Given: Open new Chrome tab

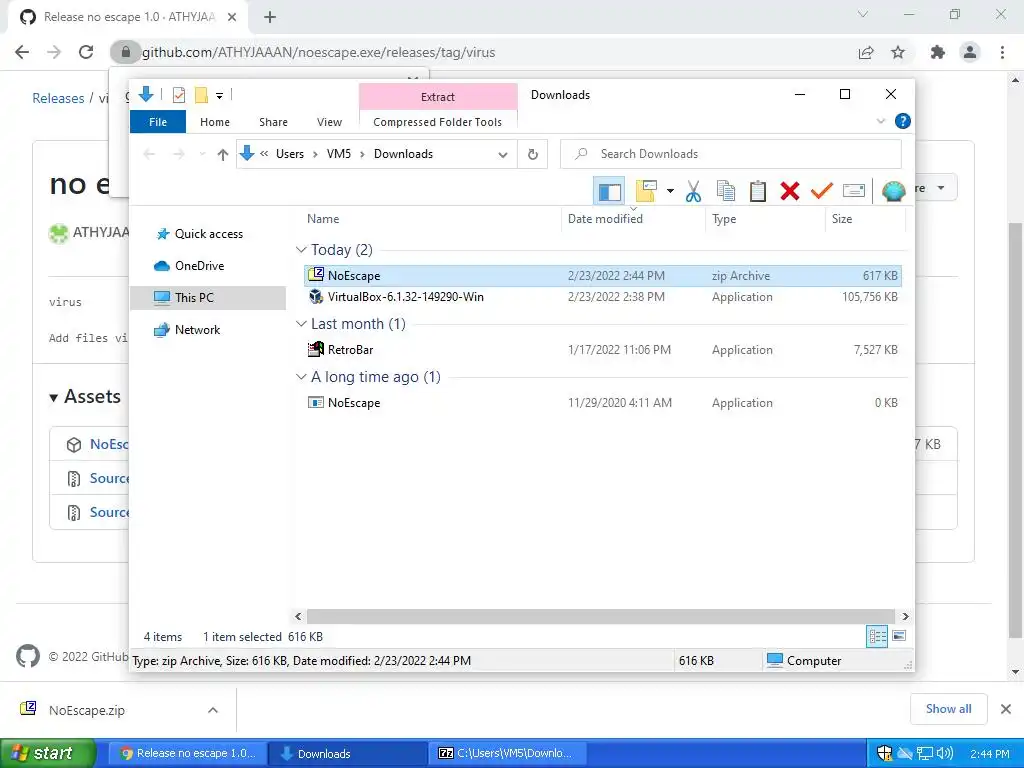Looking at the screenshot, I should click(270, 17).
